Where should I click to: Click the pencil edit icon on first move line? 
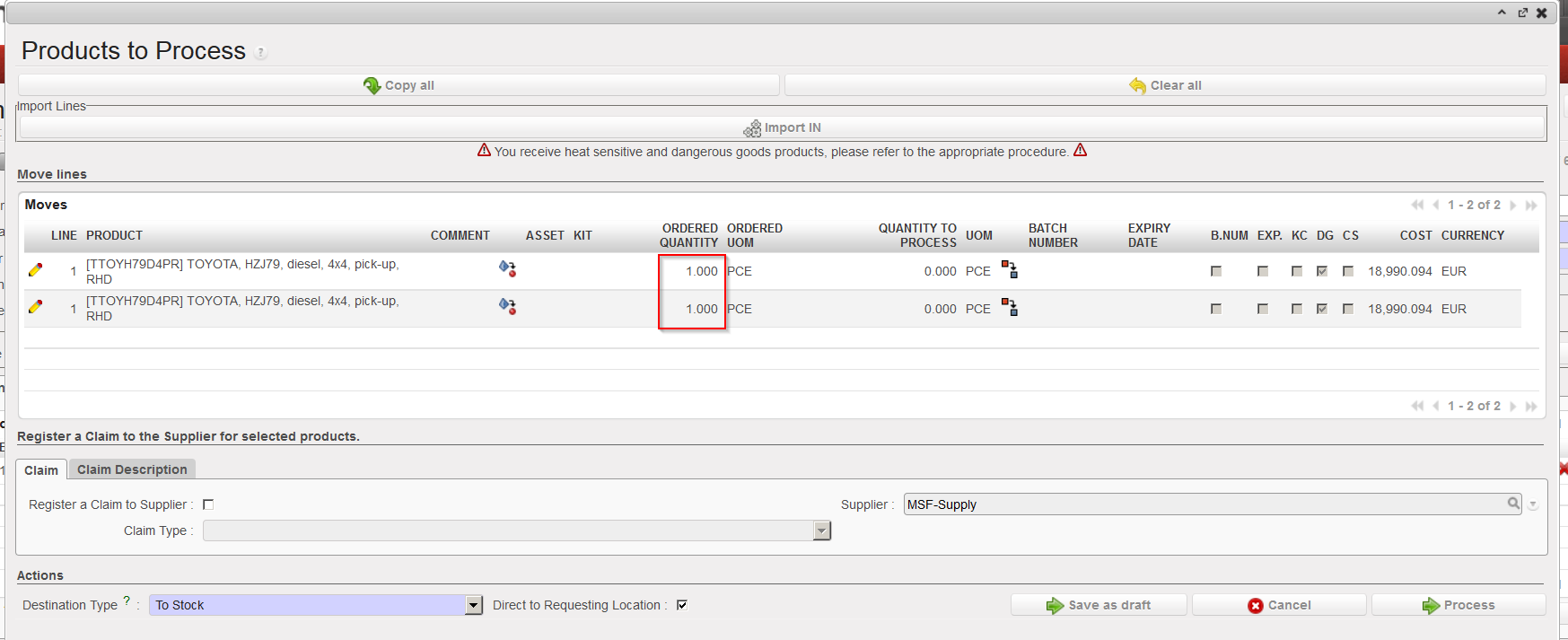click(x=35, y=270)
